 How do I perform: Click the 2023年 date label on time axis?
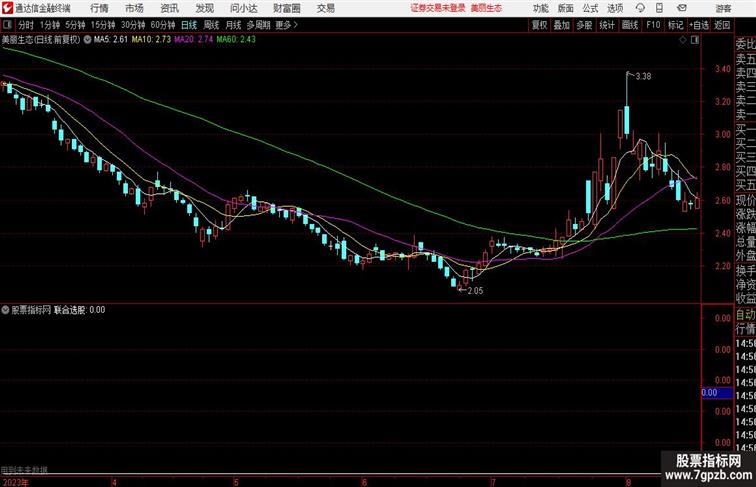(15, 482)
